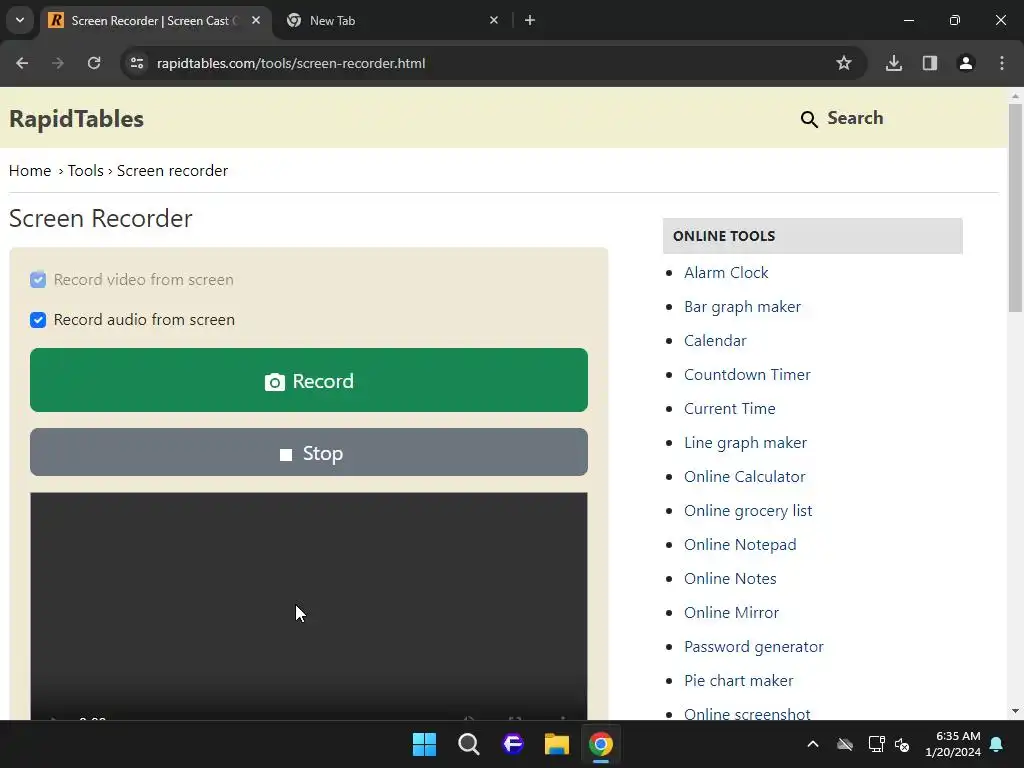Click the gray Stop button

click(x=309, y=452)
